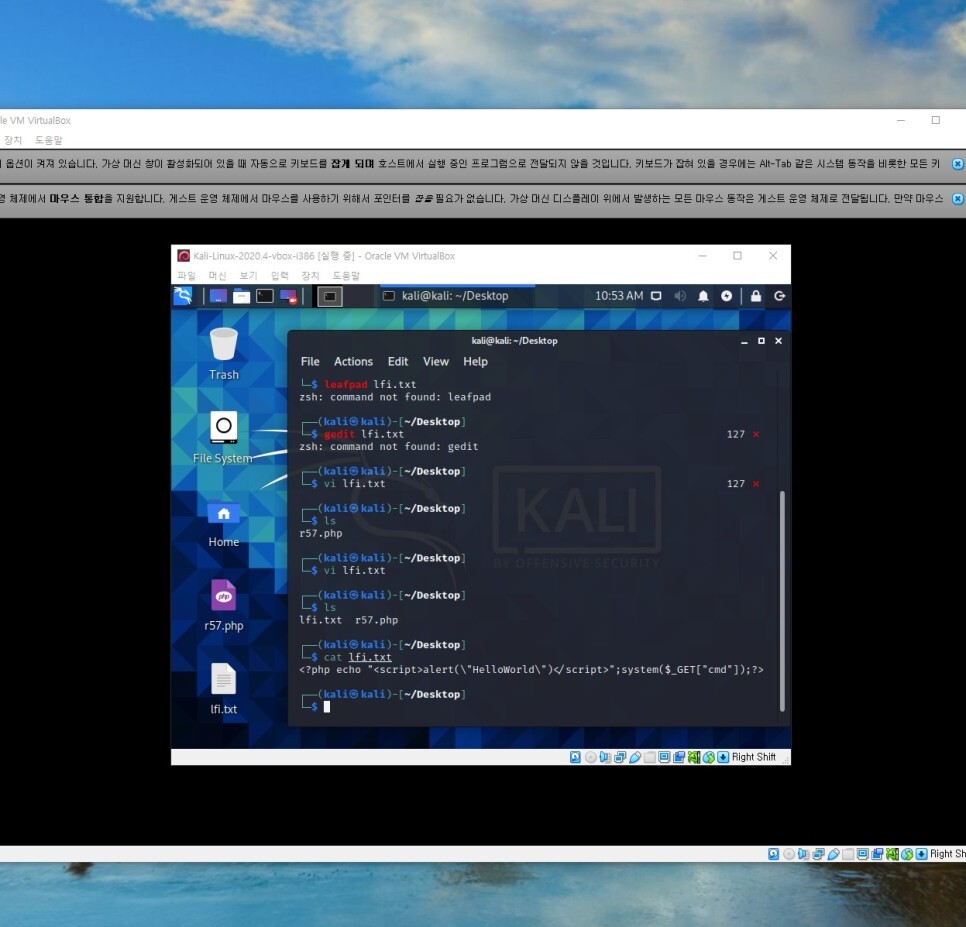Click underlined lfi.txt in cat command
This screenshot has height=927, width=966.
370,657
